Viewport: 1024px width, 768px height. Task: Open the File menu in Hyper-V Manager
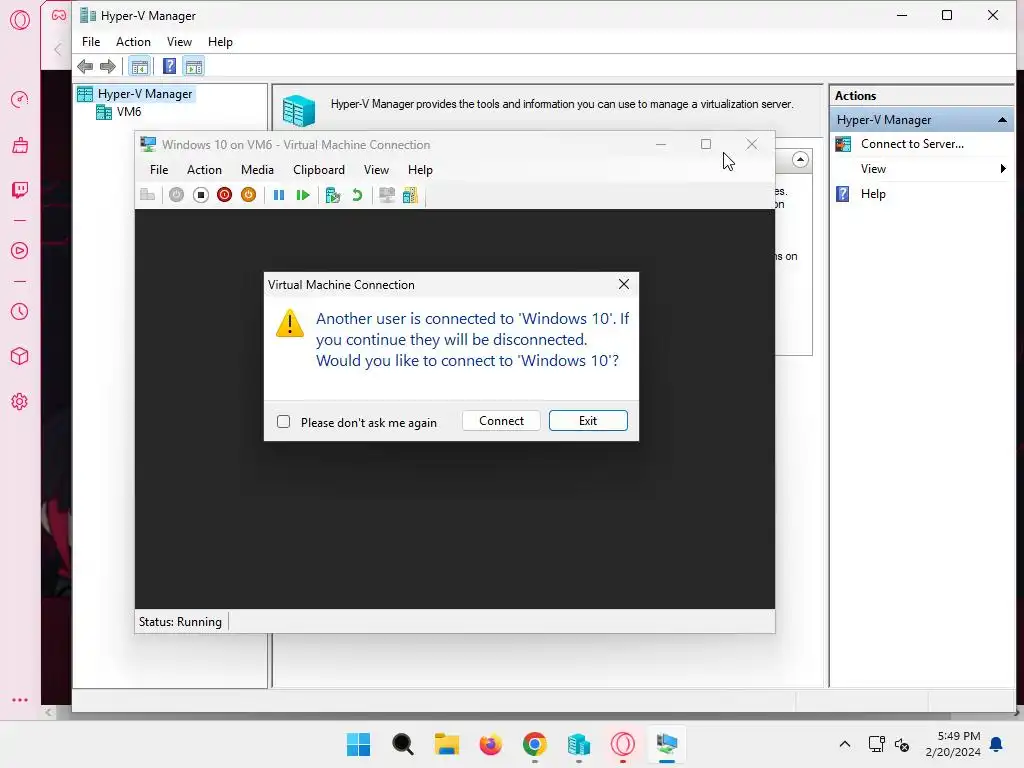[91, 42]
